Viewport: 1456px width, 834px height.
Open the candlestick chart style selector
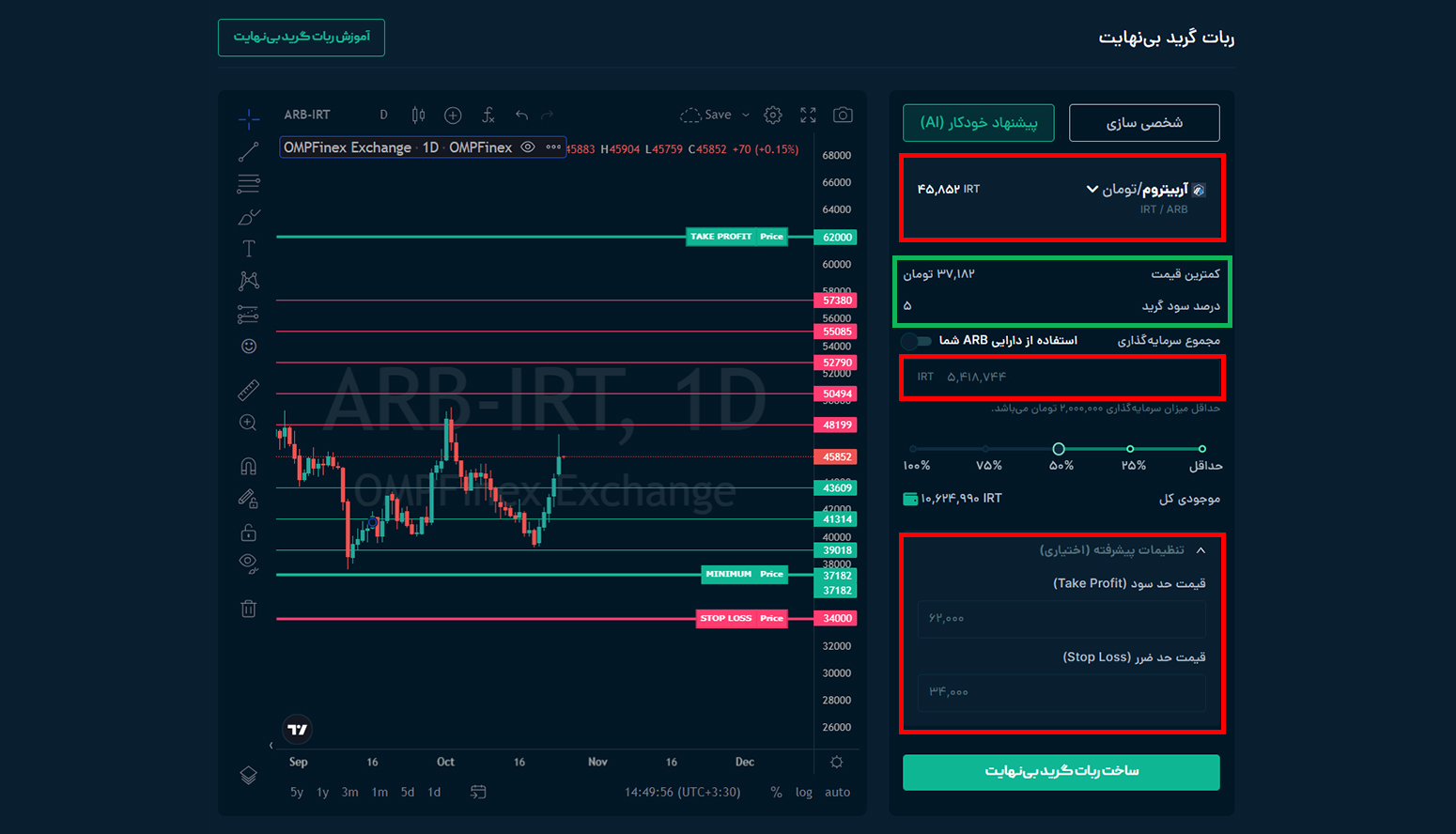pyautogui.click(x=418, y=115)
